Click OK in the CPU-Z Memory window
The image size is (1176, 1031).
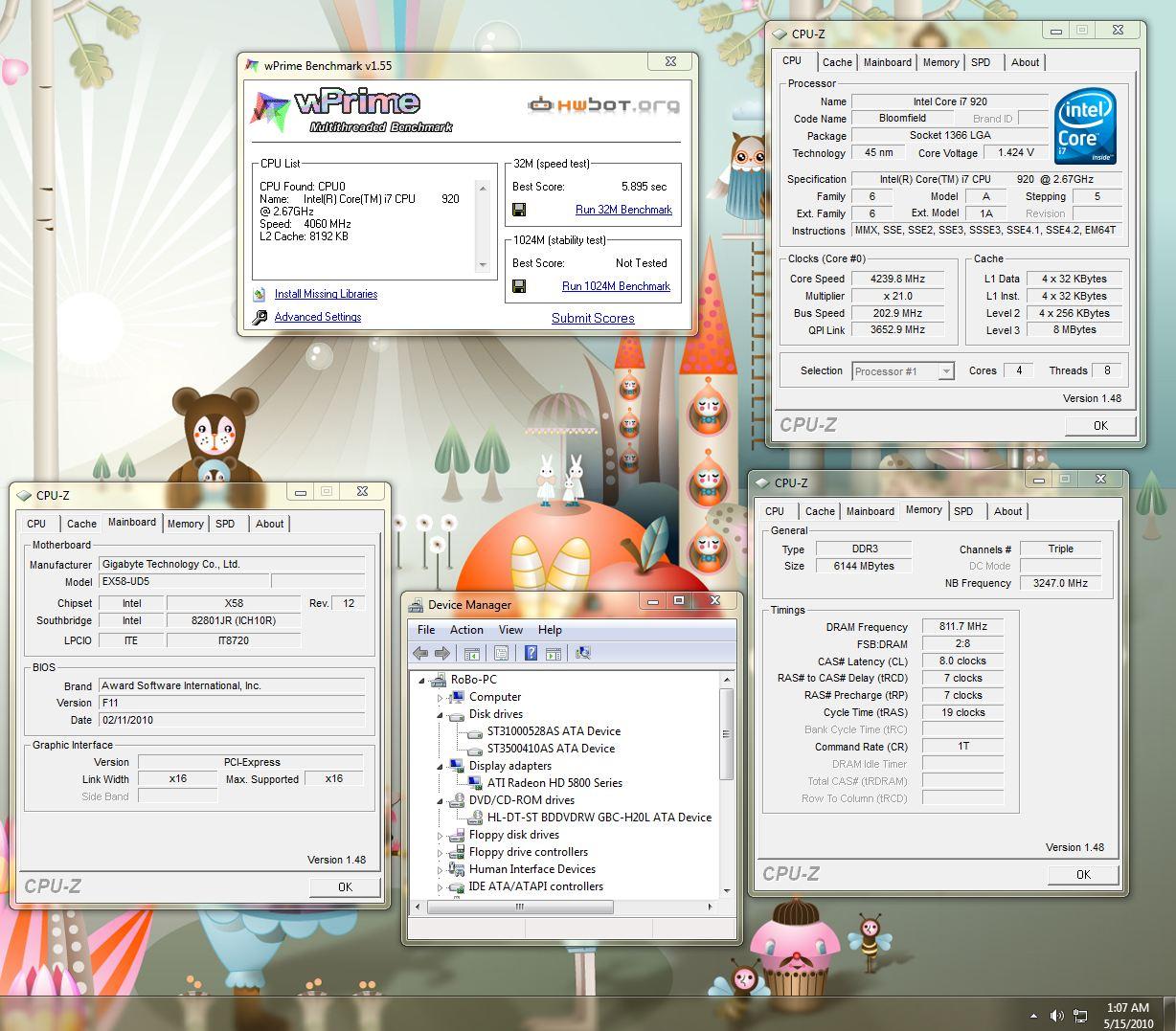(1083, 874)
